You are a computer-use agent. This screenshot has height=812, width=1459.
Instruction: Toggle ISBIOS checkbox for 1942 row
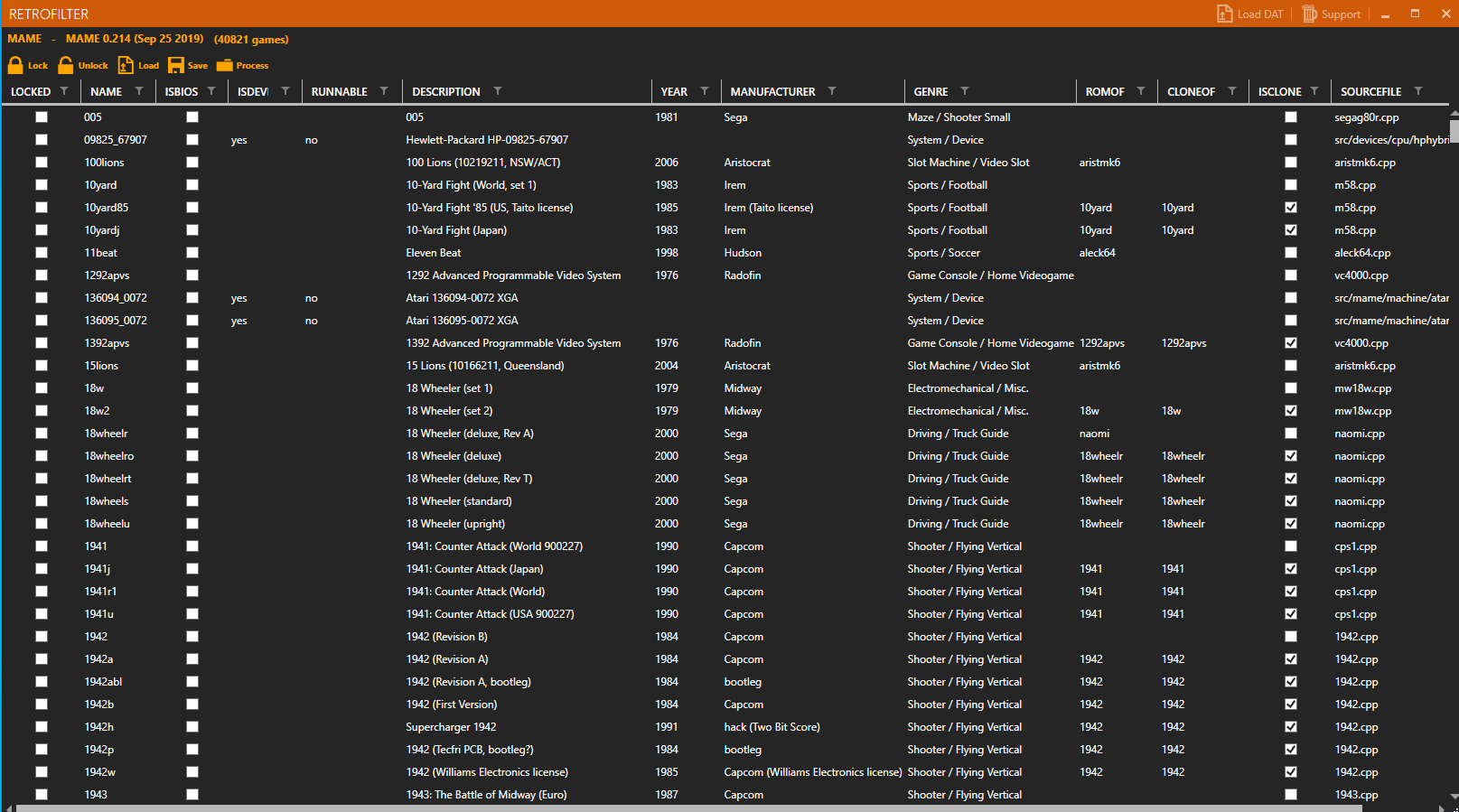(192, 637)
